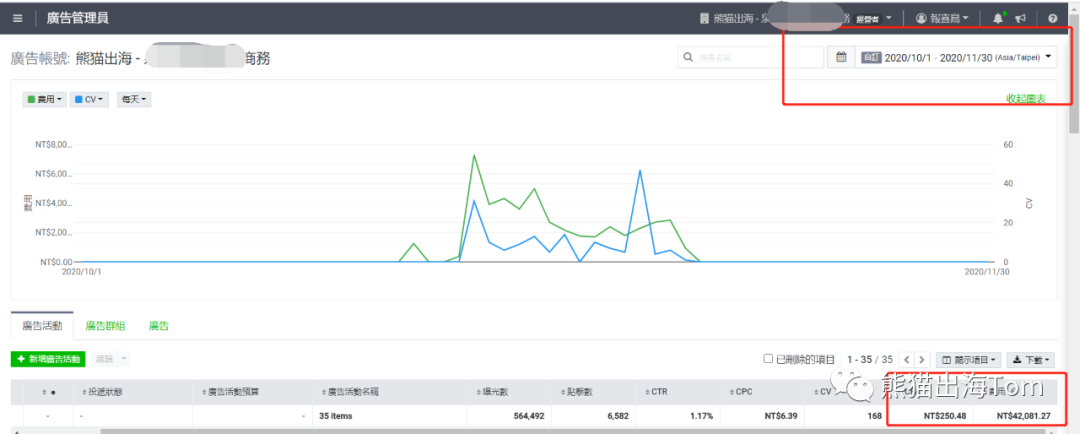The height and width of the screenshot is (434, 1080).
Task: Open the 每天 interval dropdown
Action: click(134, 100)
